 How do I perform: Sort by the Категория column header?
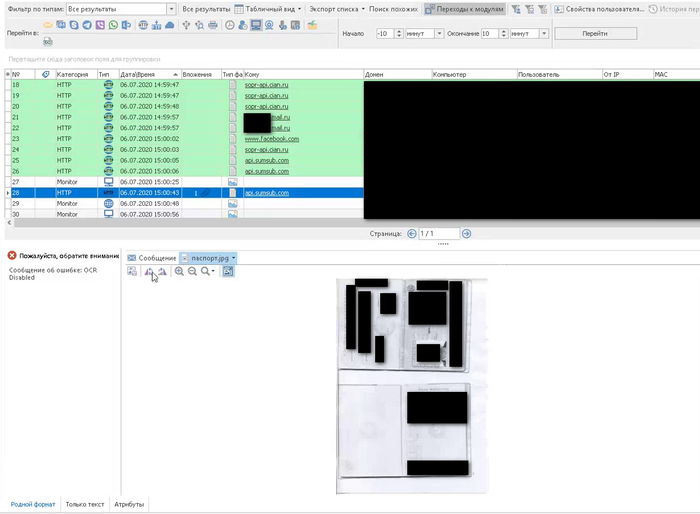click(76, 75)
